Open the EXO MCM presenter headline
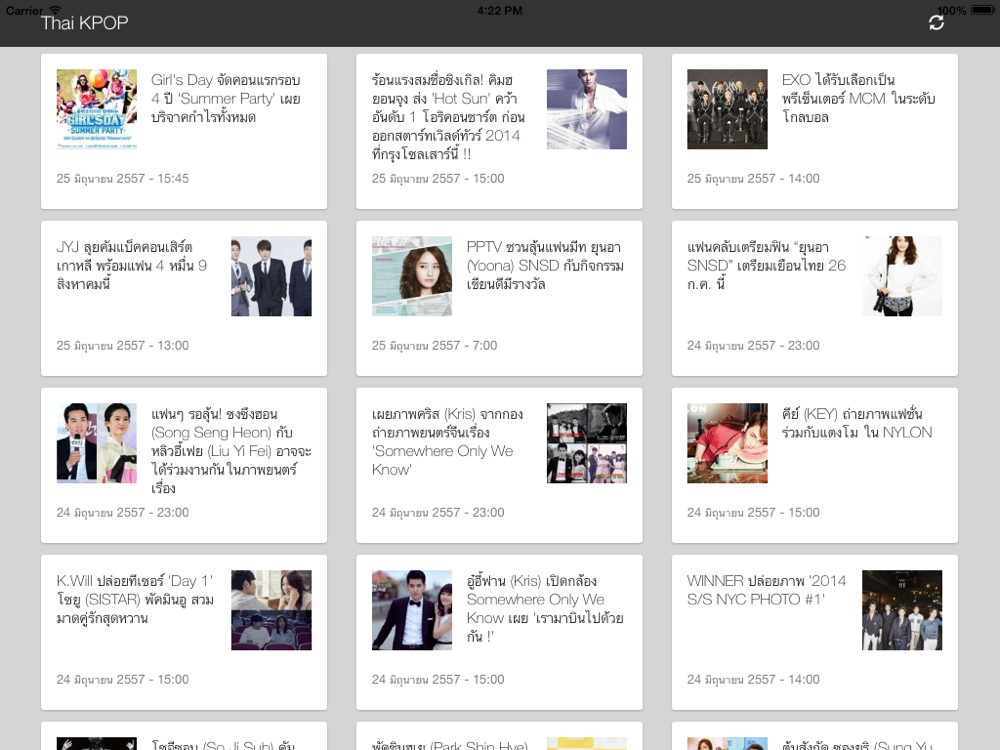This screenshot has height=750, width=1000. pyautogui.click(x=858, y=98)
